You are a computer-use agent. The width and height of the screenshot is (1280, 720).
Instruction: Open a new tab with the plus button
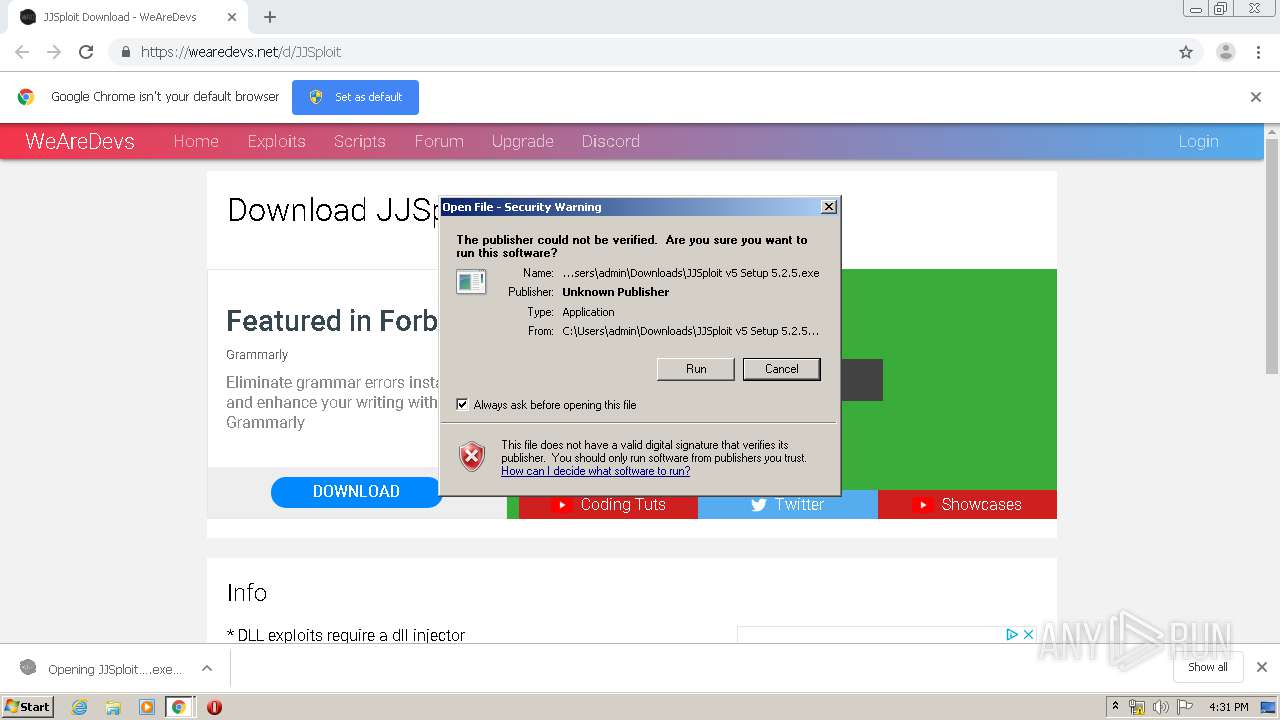point(269,17)
